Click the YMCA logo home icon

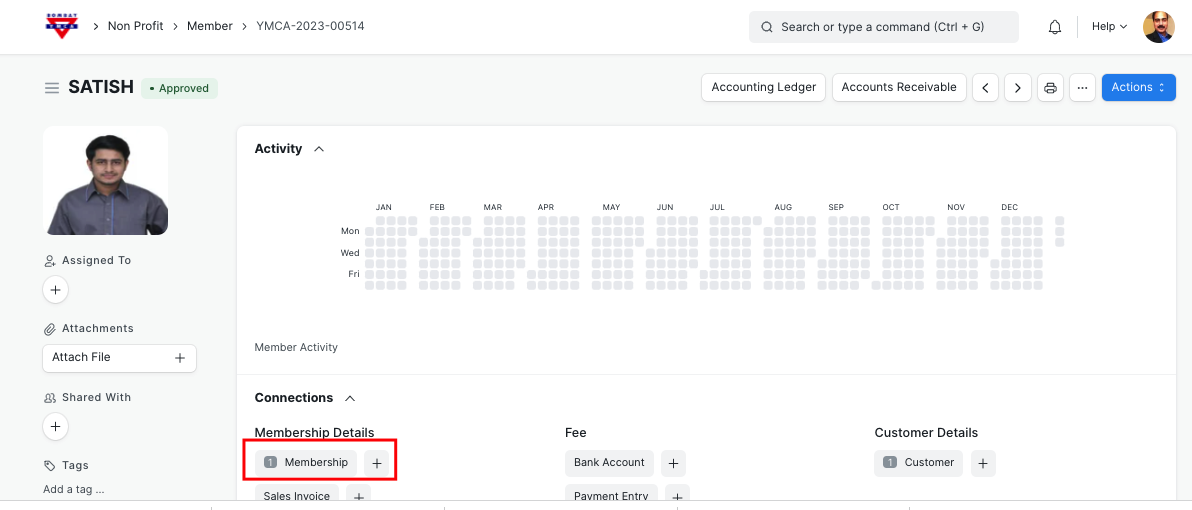click(61, 26)
